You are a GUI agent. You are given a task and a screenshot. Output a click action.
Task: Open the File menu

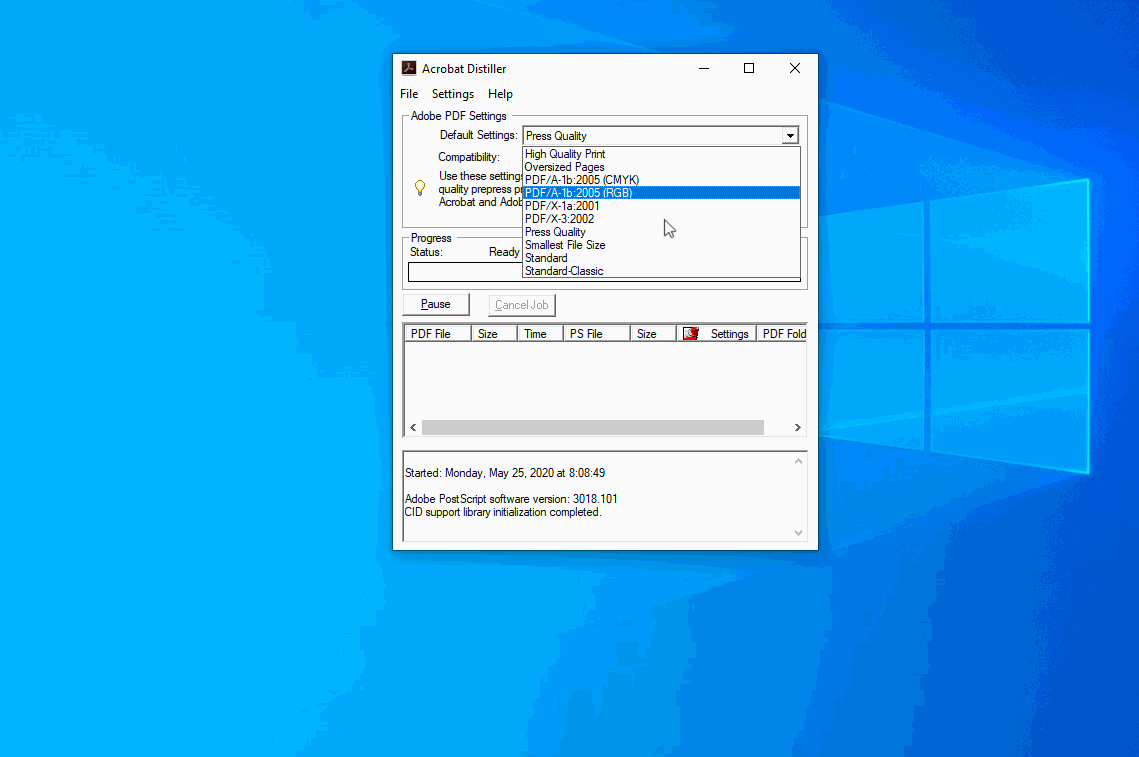click(x=409, y=94)
